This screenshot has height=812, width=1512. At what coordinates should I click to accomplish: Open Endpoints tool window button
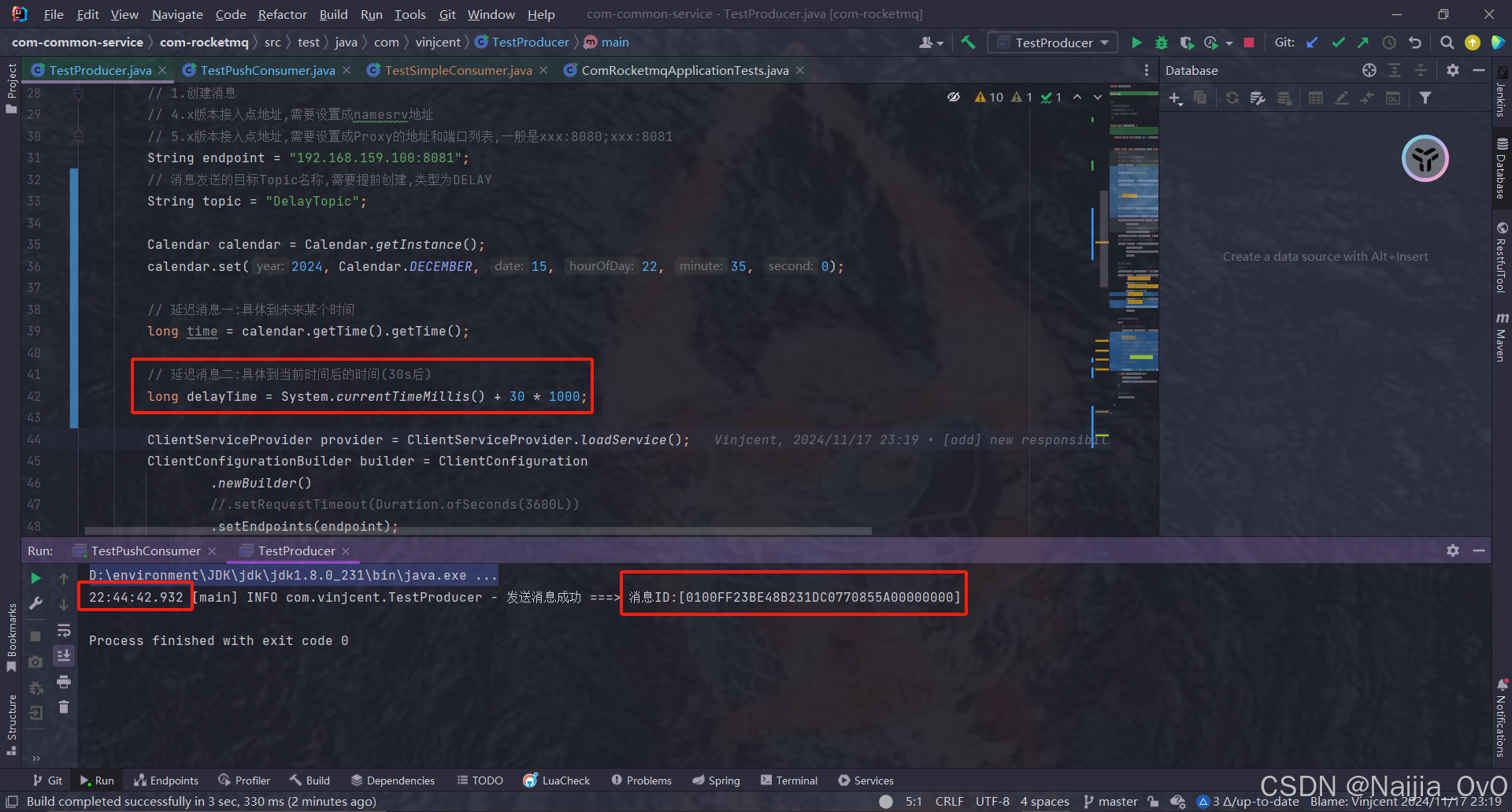[166, 780]
